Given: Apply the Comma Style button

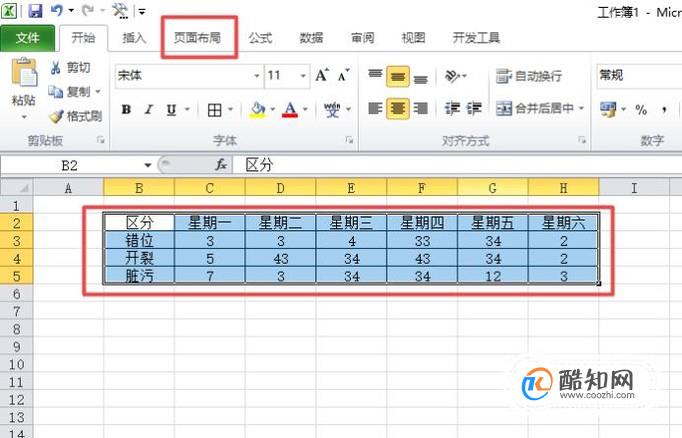Looking at the screenshot, I should 664,110.
